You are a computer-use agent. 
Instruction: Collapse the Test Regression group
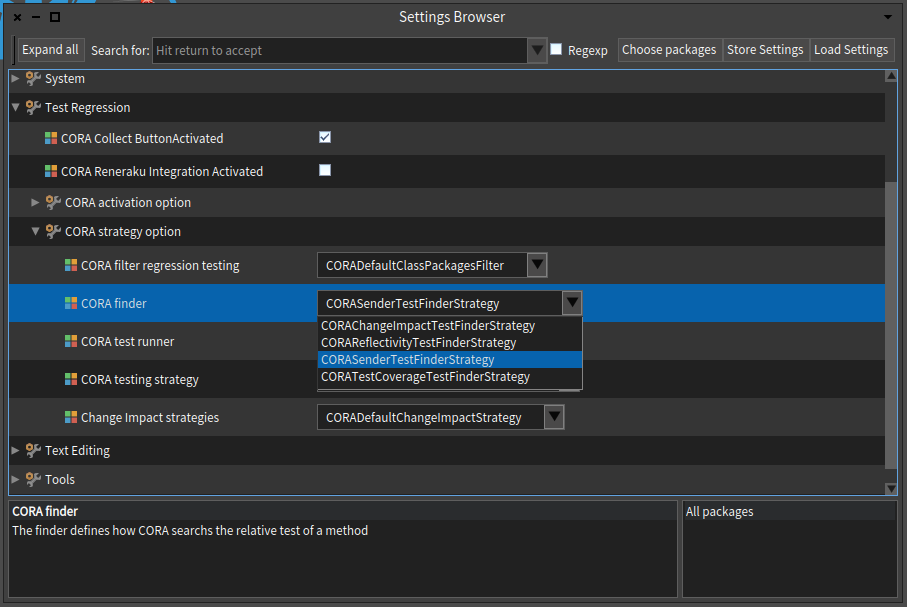(16, 107)
